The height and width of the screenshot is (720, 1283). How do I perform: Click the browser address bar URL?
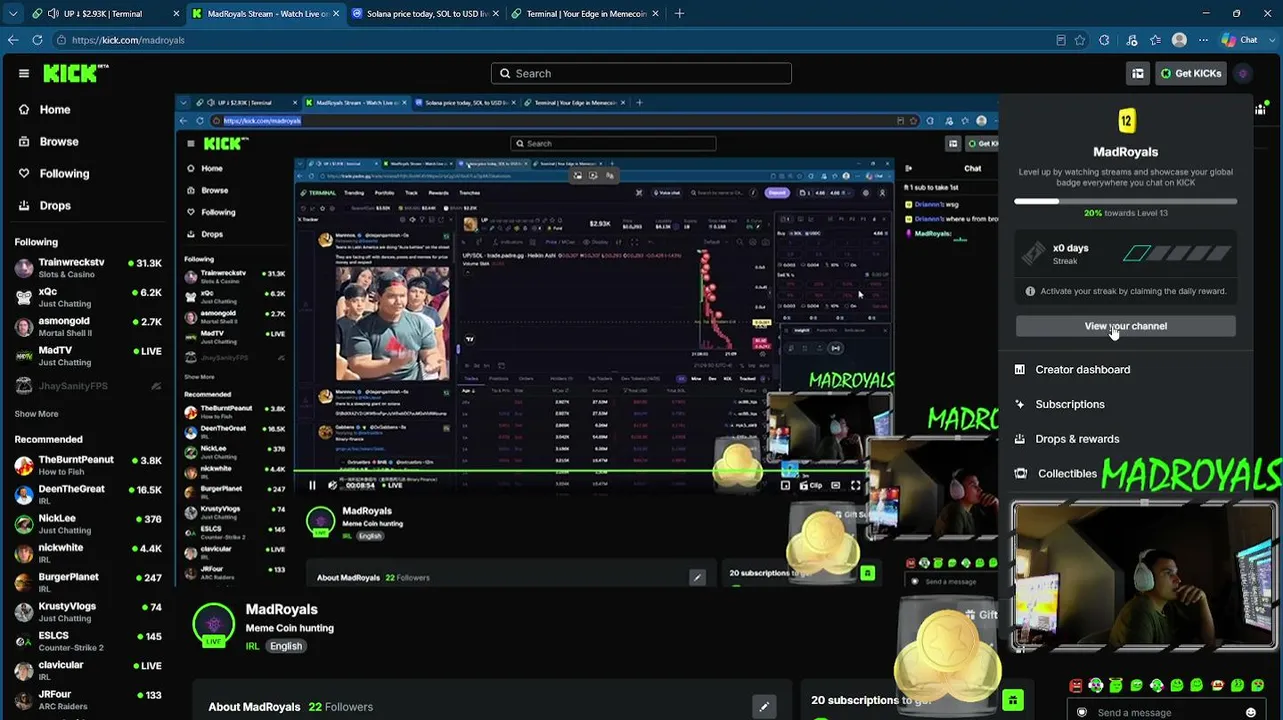(x=128, y=40)
